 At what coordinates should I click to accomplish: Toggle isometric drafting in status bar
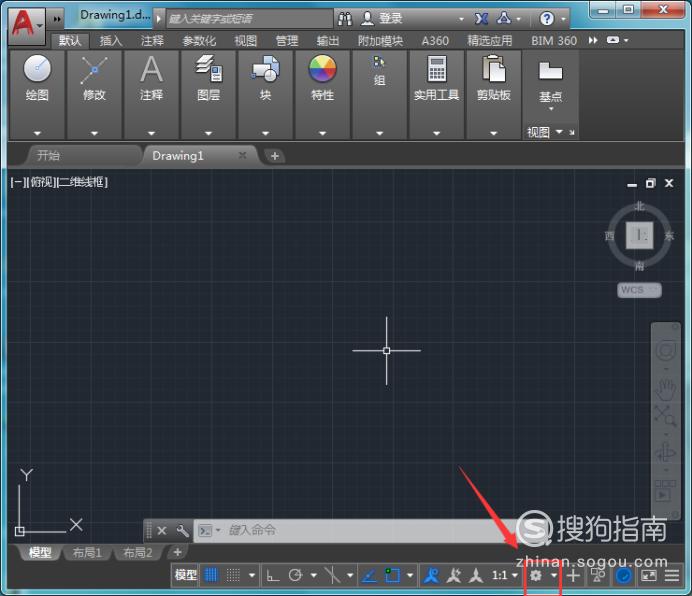tap(332, 575)
